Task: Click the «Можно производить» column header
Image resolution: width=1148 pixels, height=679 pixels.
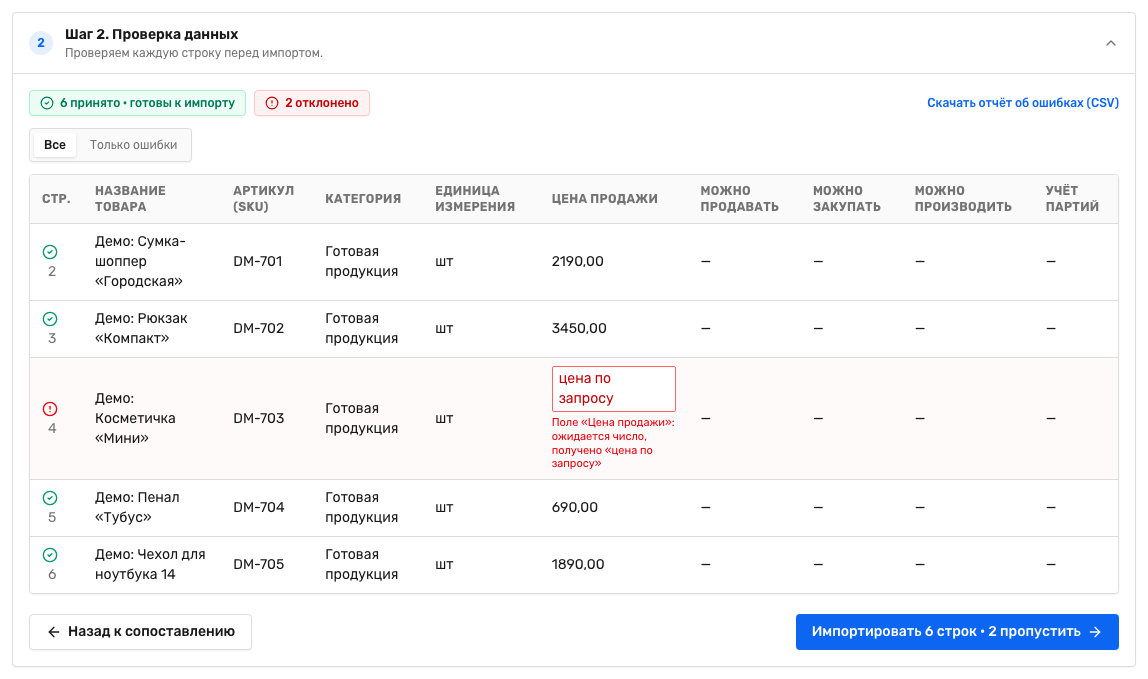Action: click(x=963, y=198)
